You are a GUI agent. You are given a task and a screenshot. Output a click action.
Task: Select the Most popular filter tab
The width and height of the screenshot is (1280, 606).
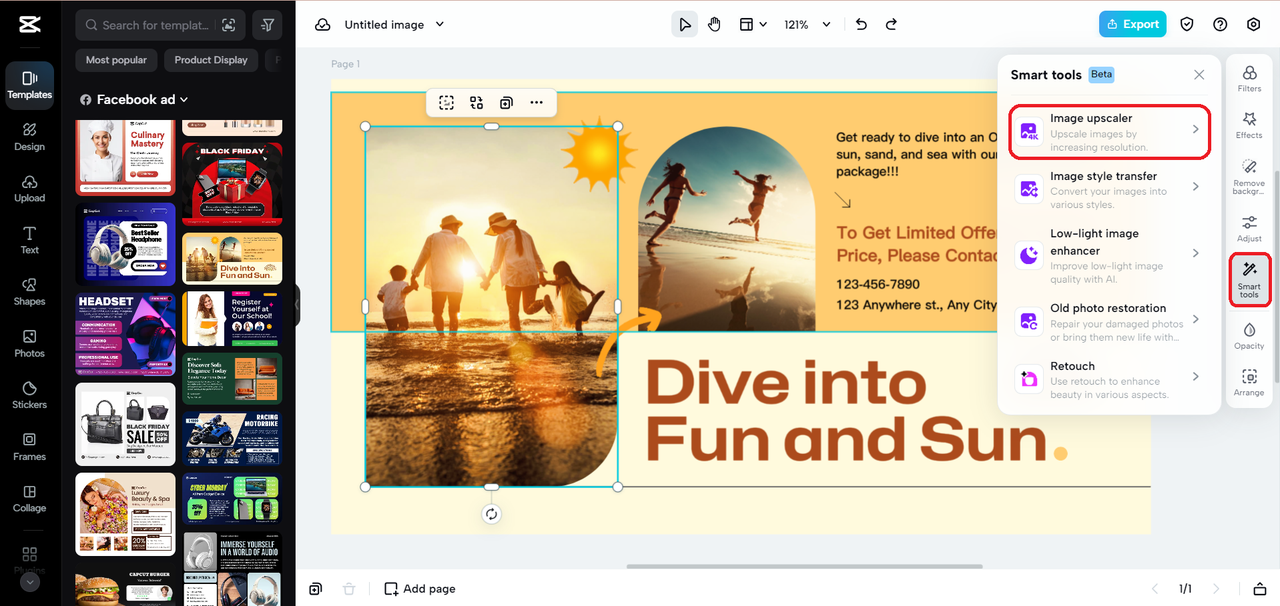pyautogui.click(x=116, y=60)
